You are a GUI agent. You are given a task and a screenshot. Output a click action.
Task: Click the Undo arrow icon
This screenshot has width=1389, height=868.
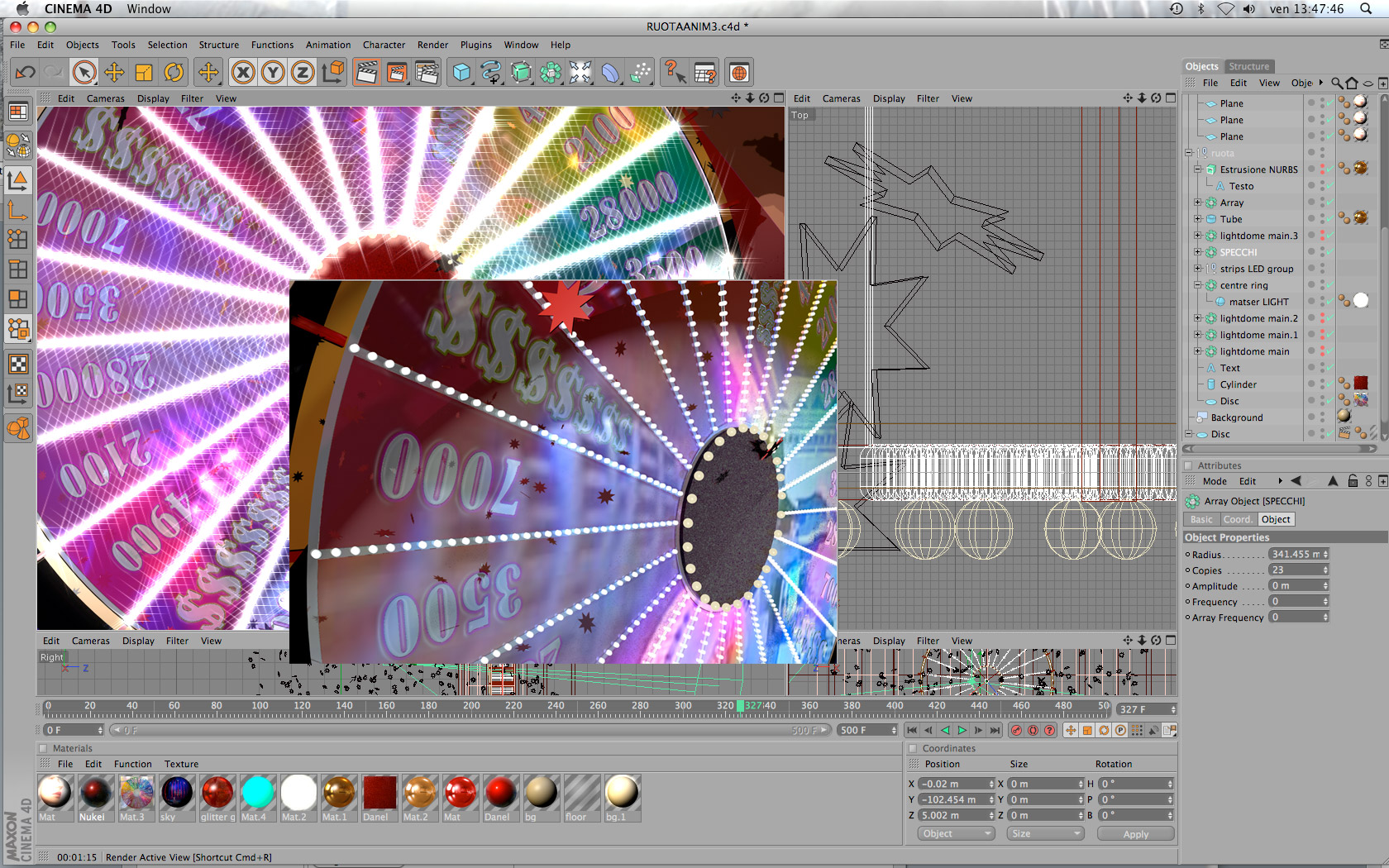pos(25,73)
